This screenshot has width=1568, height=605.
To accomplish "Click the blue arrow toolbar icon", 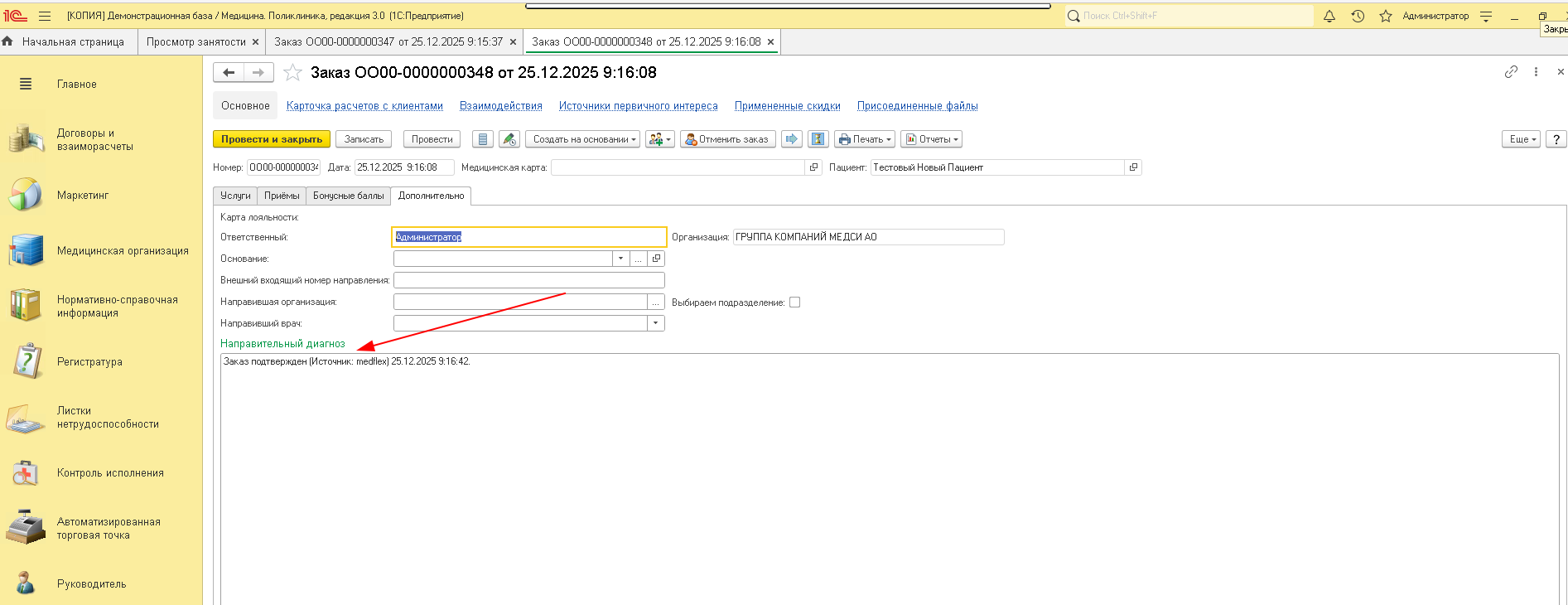I will coord(792,139).
